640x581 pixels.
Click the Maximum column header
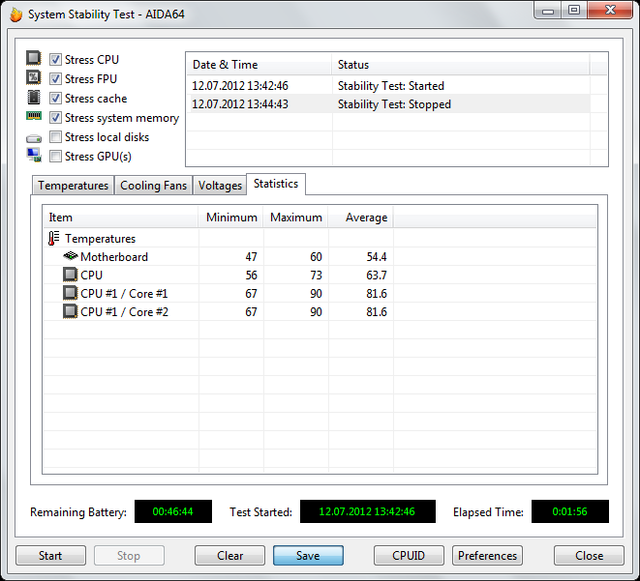click(x=296, y=217)
